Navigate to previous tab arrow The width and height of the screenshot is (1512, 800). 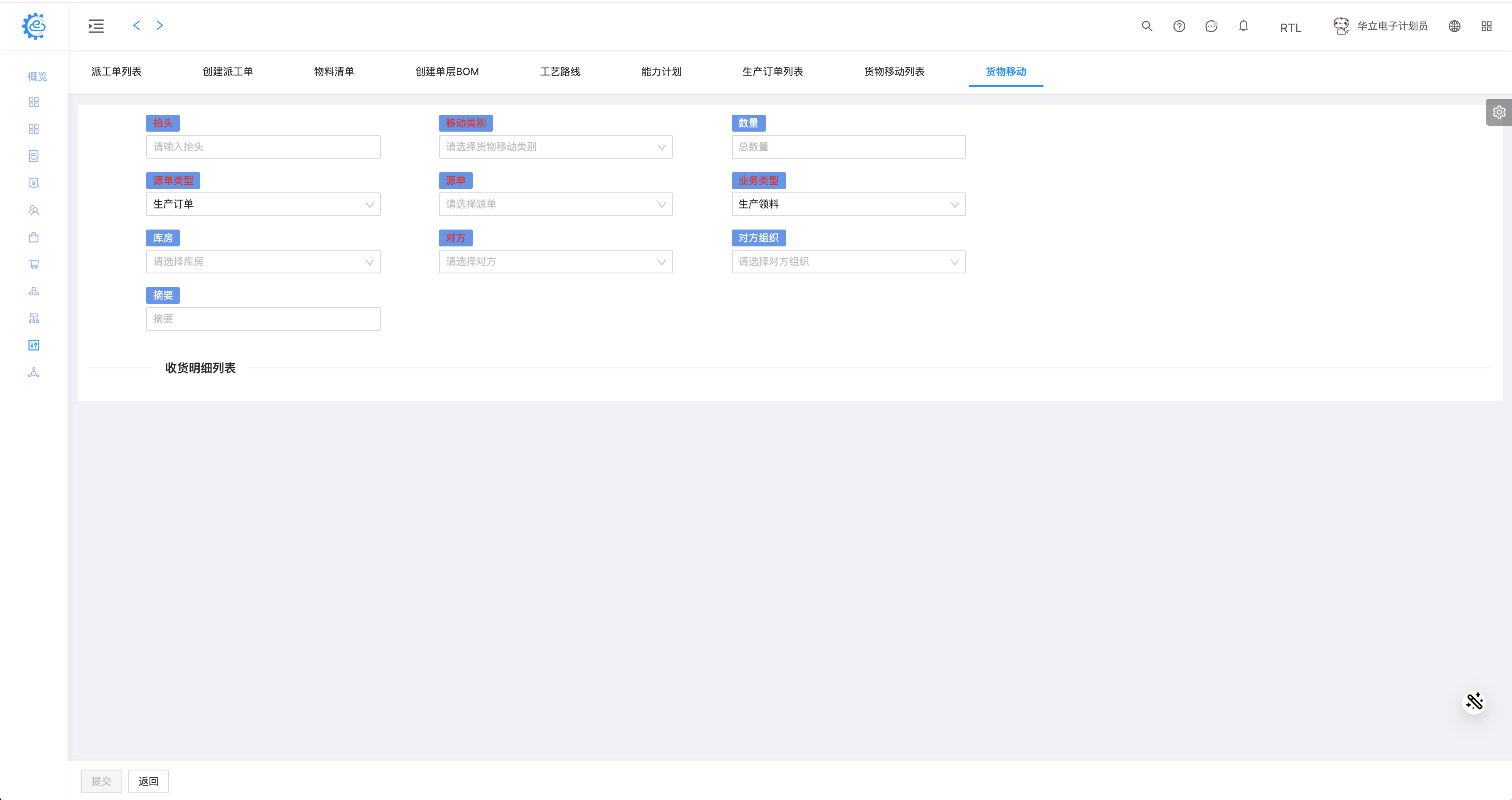tap(136, 25)
